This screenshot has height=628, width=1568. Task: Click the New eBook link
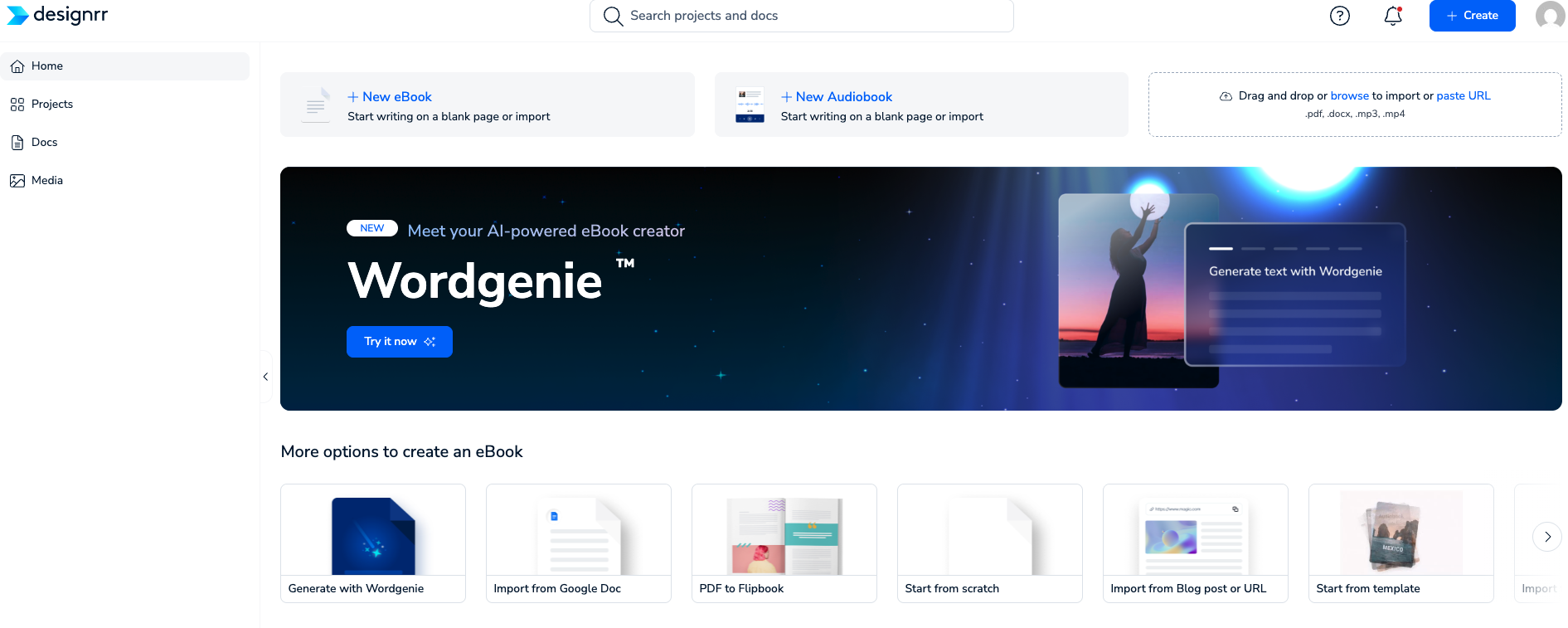point(390,97)
